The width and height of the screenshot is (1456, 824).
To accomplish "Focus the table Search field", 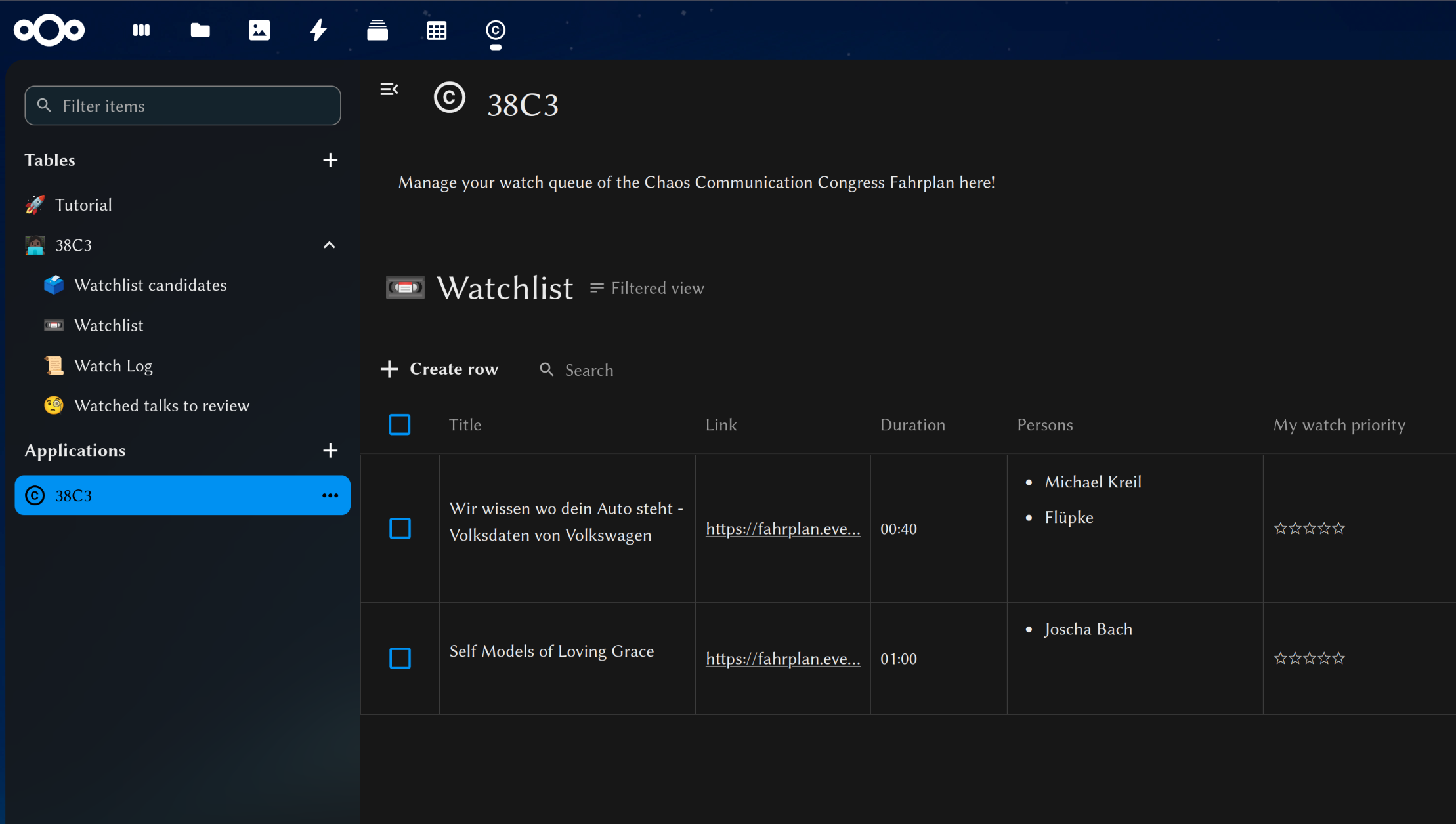I will point(589,370).
